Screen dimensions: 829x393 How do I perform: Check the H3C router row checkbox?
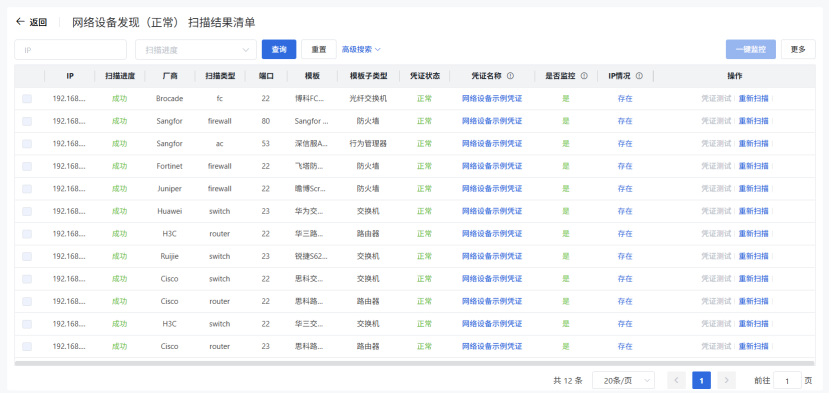[27, 234]
